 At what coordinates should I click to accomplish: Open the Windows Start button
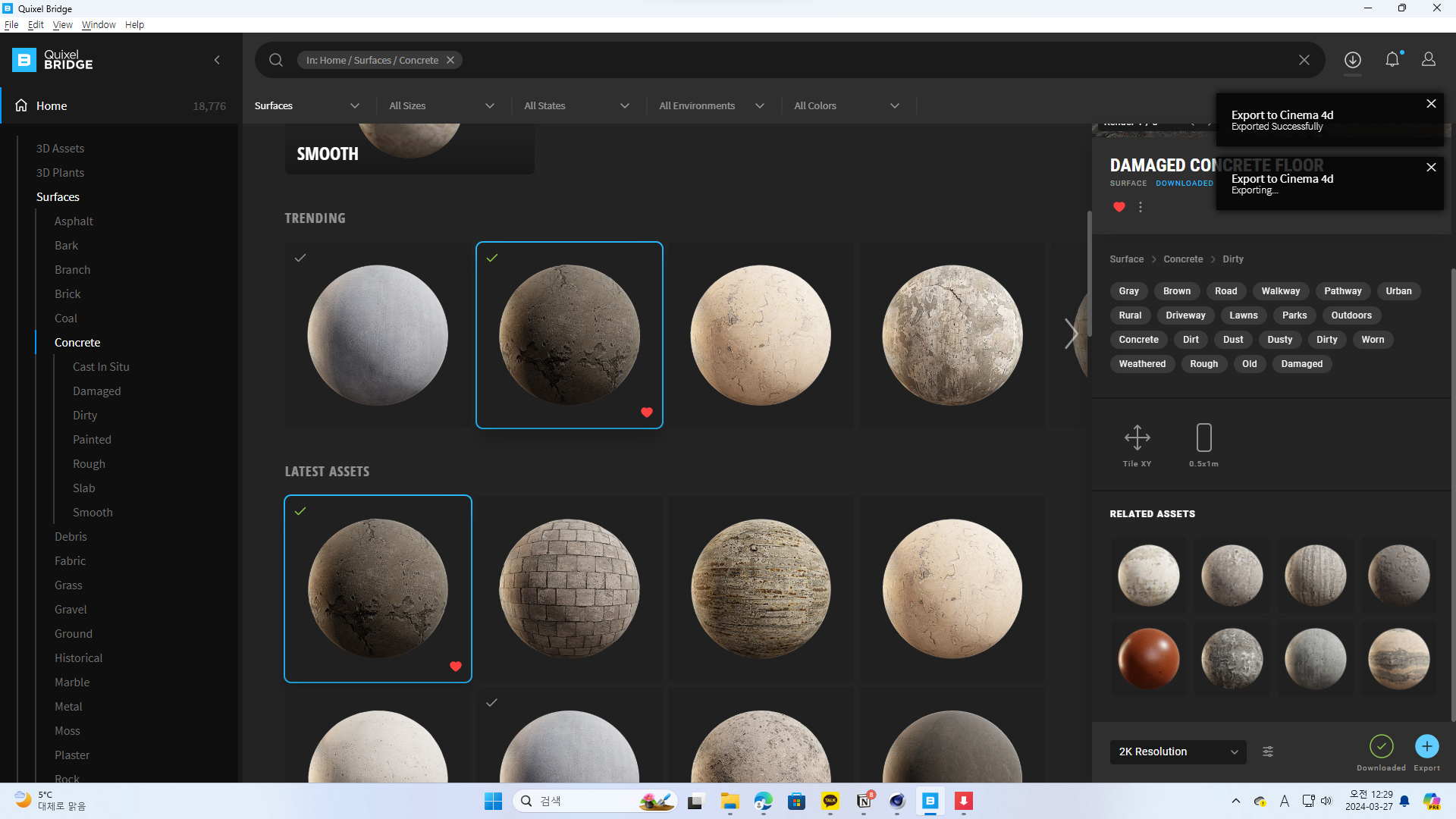(x=493, y=801)
